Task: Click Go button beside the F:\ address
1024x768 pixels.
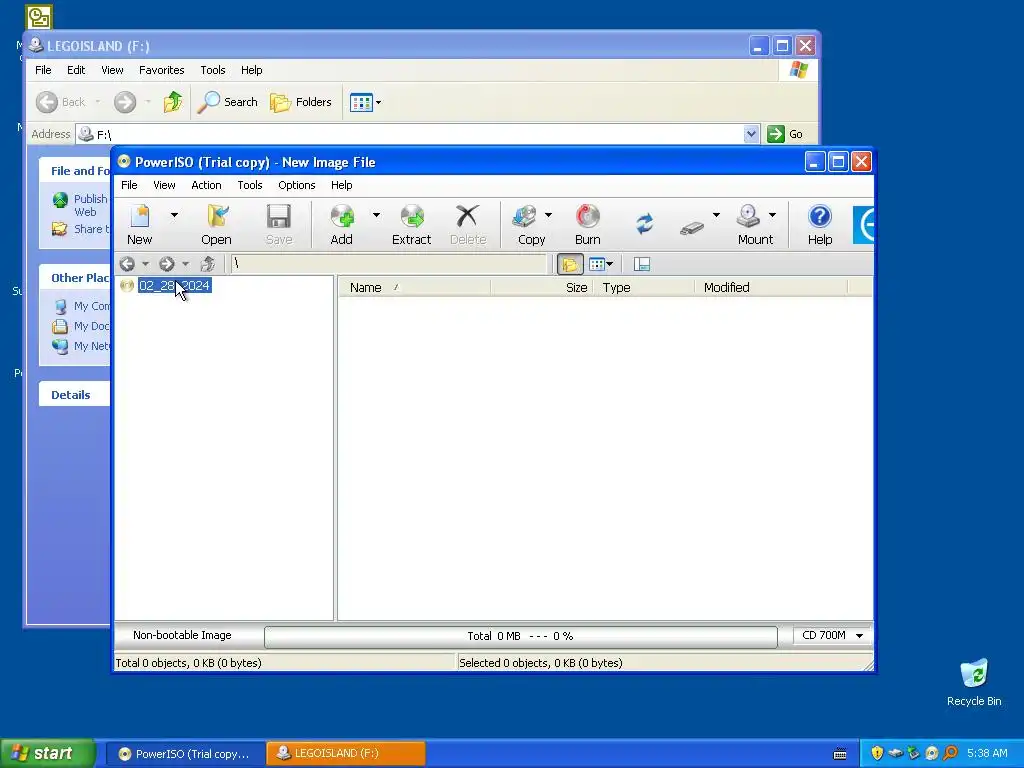Action: coord(785,134)
